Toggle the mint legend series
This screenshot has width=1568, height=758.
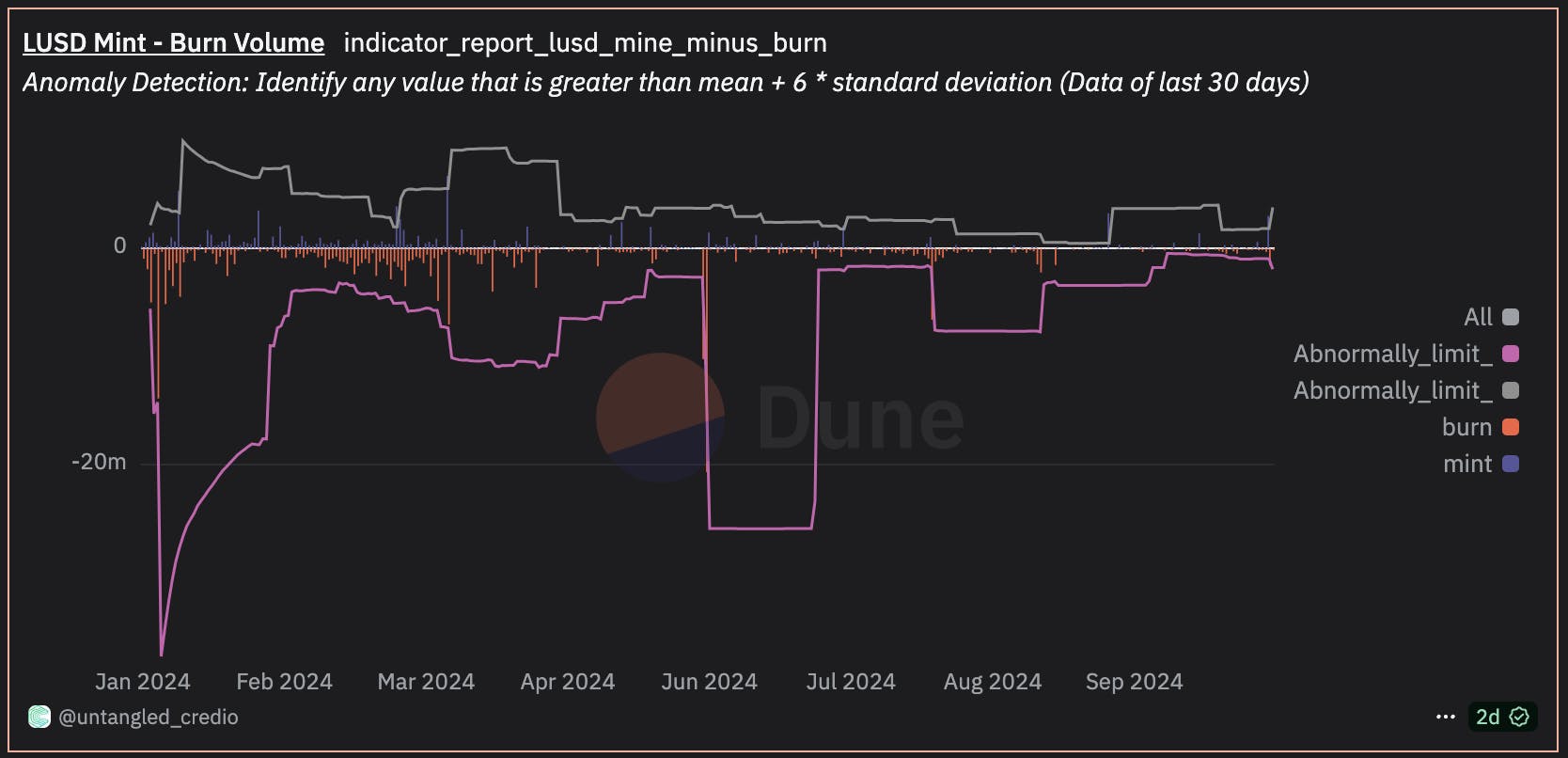tap(1481, 464)
